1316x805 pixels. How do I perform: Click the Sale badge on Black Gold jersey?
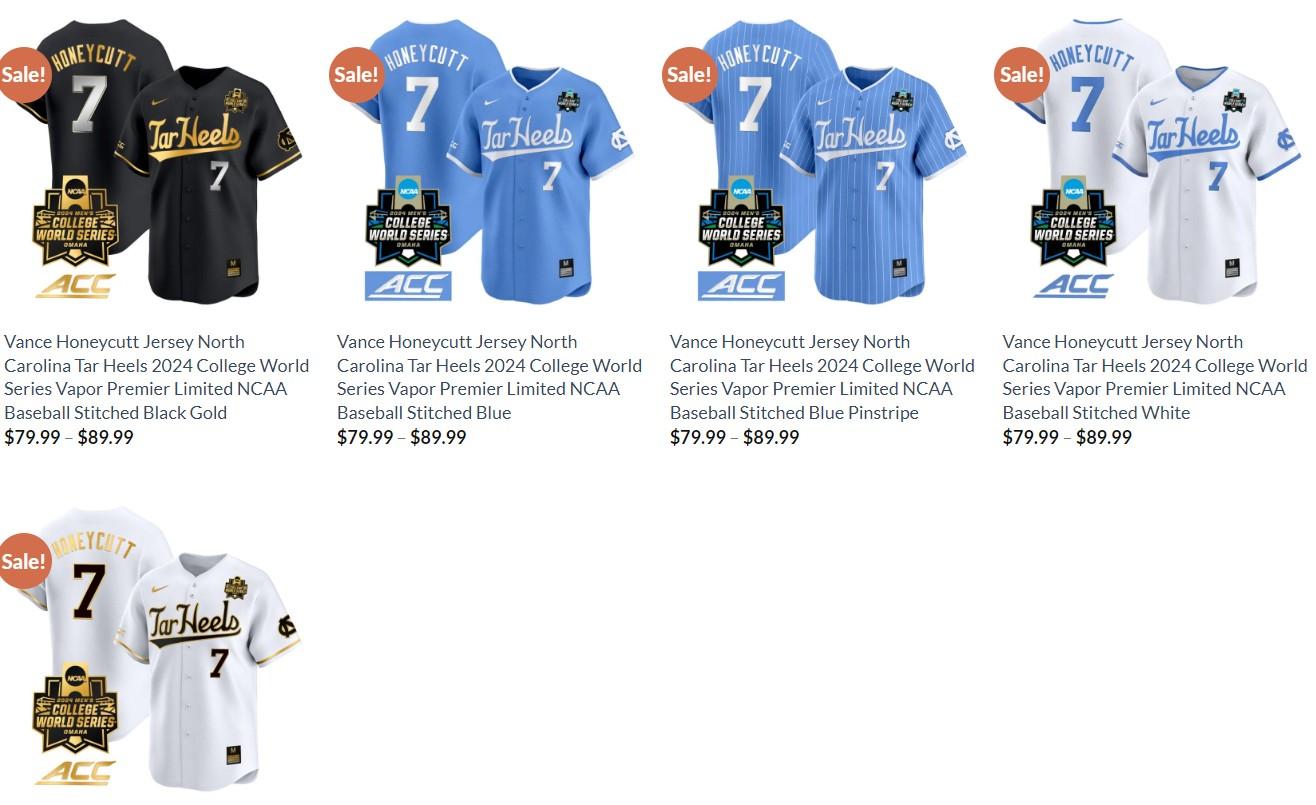coord(22,74)
